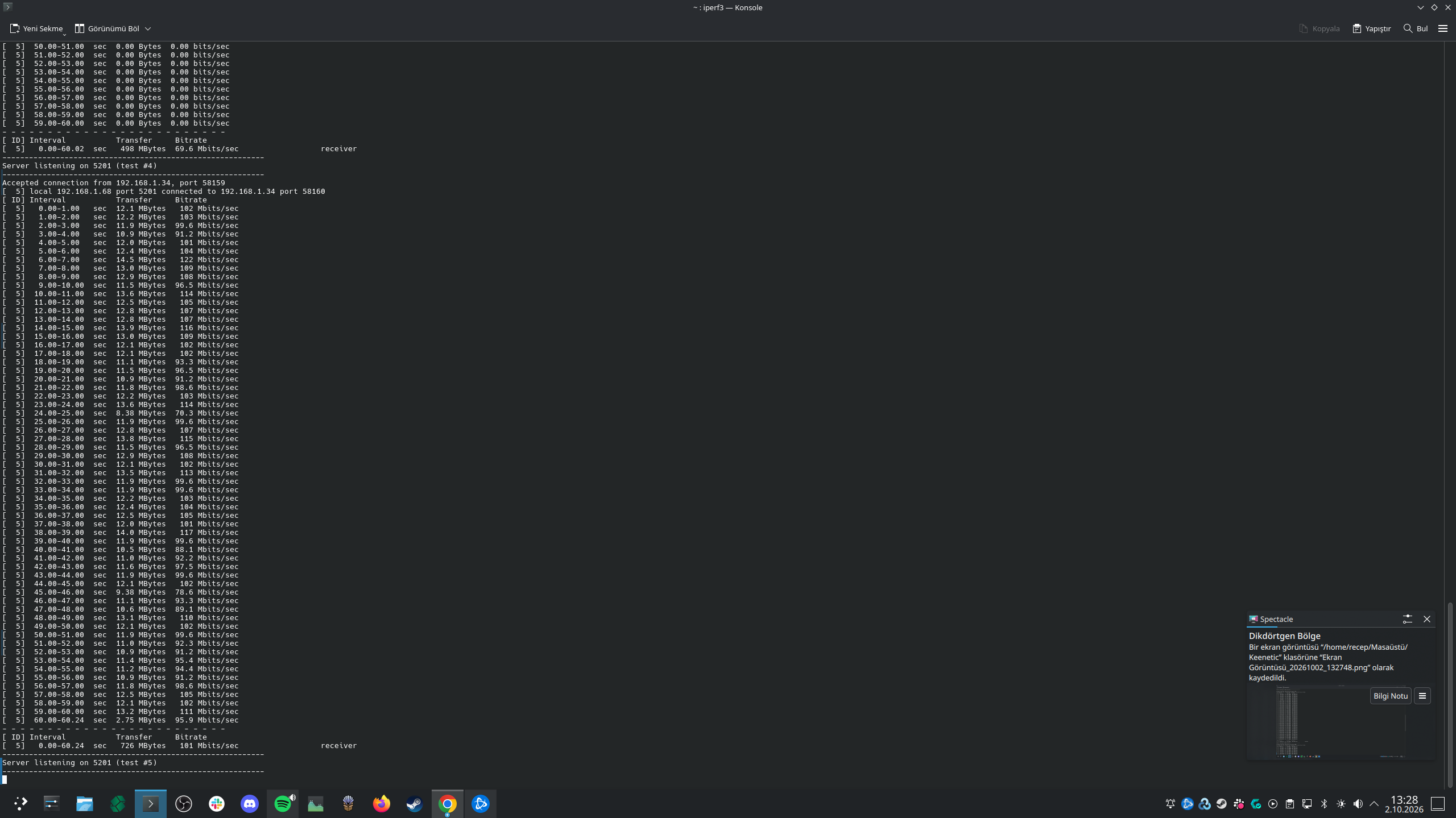Click the Konsole vertical scrollbar handle
This screenshot has height=818, width=1456.
point(1450,694)
